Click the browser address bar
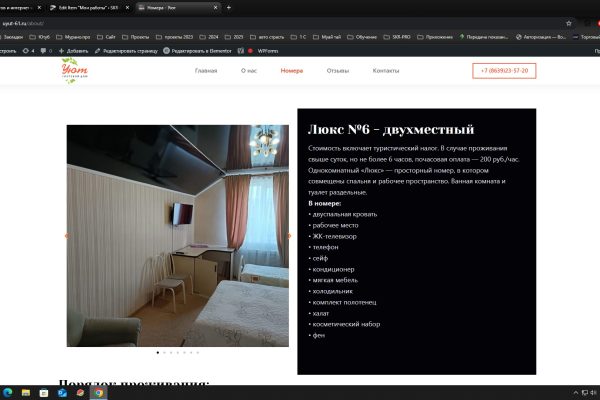The width and height of the screenshot is (600, 400). [281, 23]
